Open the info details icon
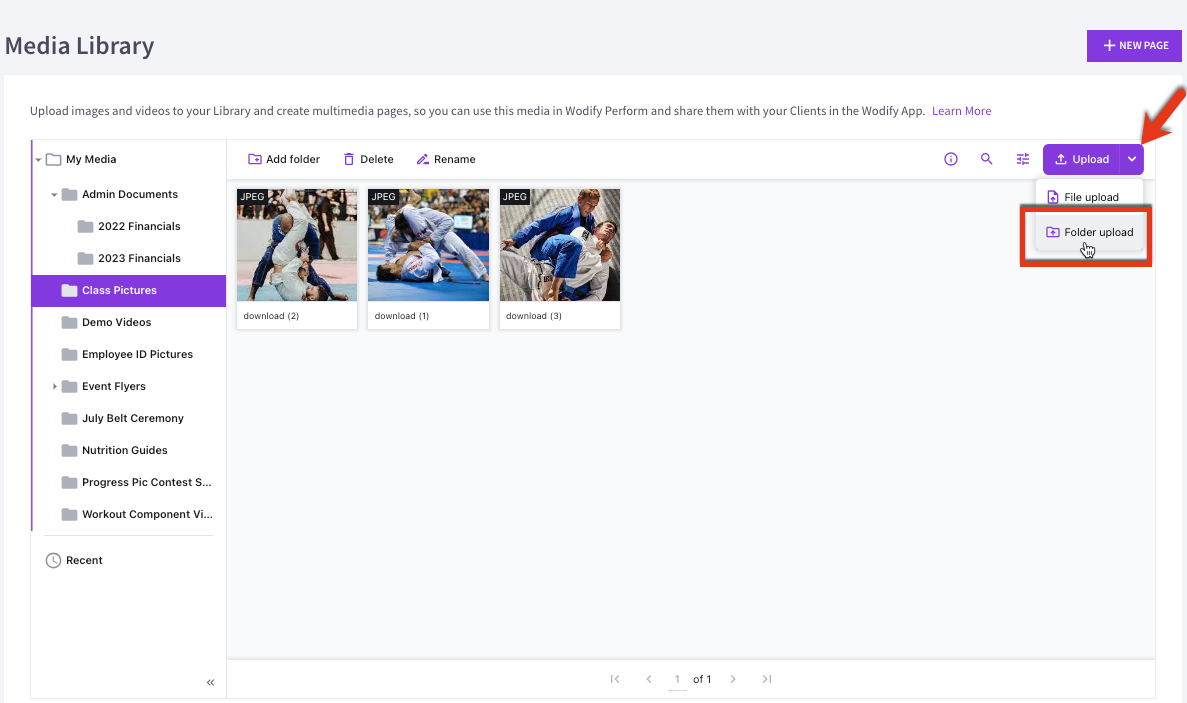The image size is (1187, 703). [951, 159]
